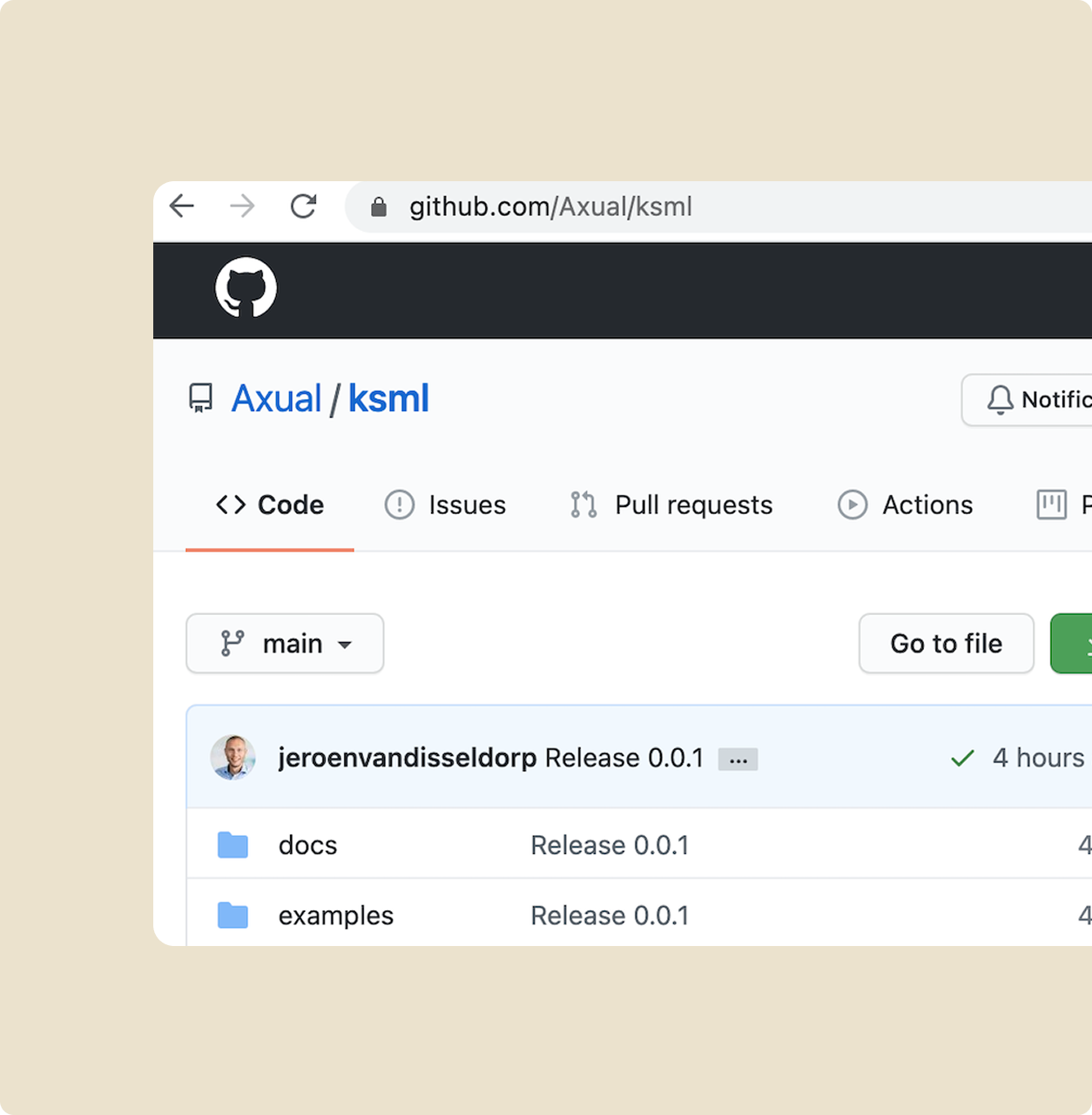
Task: Open jeroenvandisseldorp's profile link
Action: (408, 758)
